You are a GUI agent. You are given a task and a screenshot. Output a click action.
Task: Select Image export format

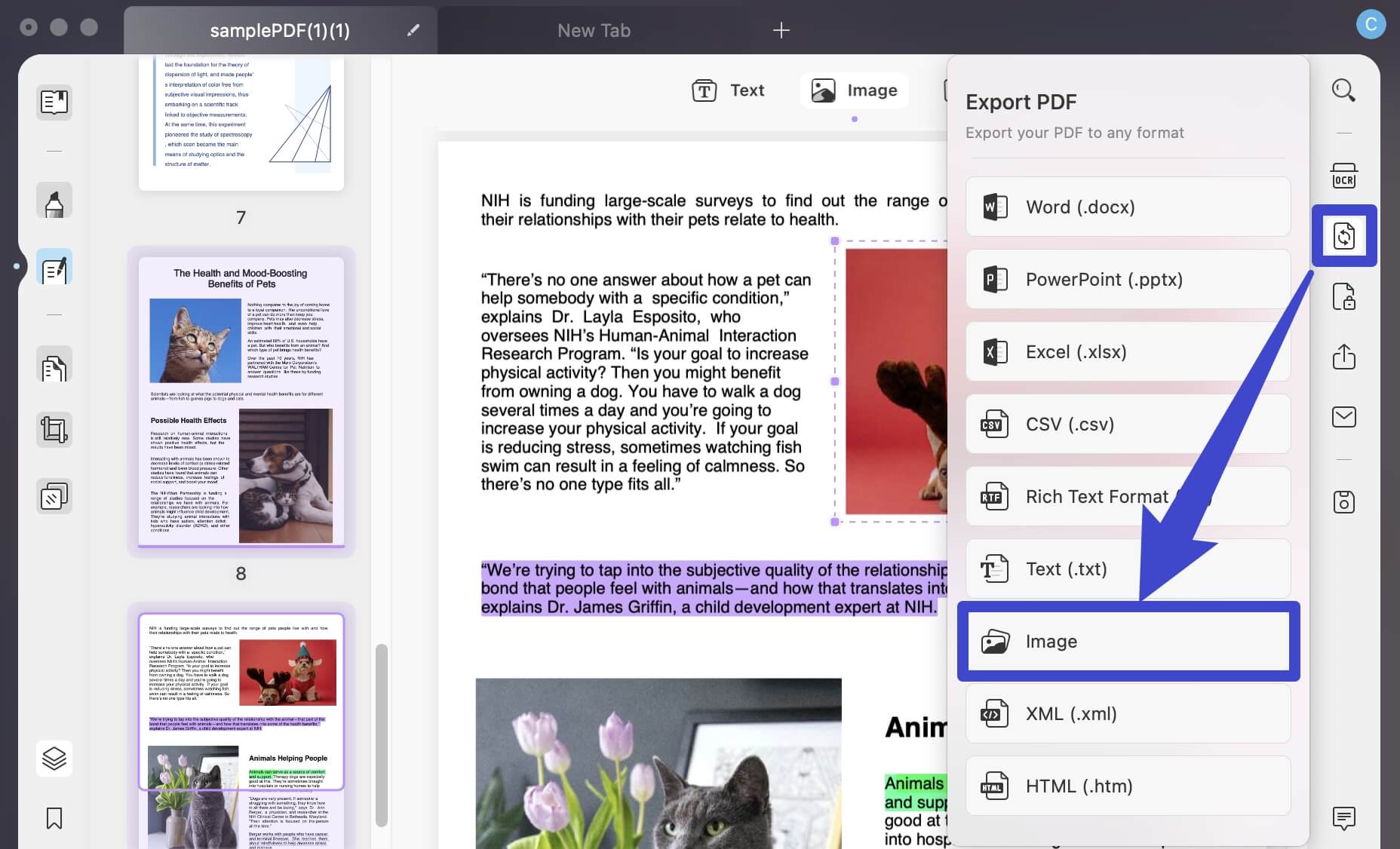point(1127,641)
